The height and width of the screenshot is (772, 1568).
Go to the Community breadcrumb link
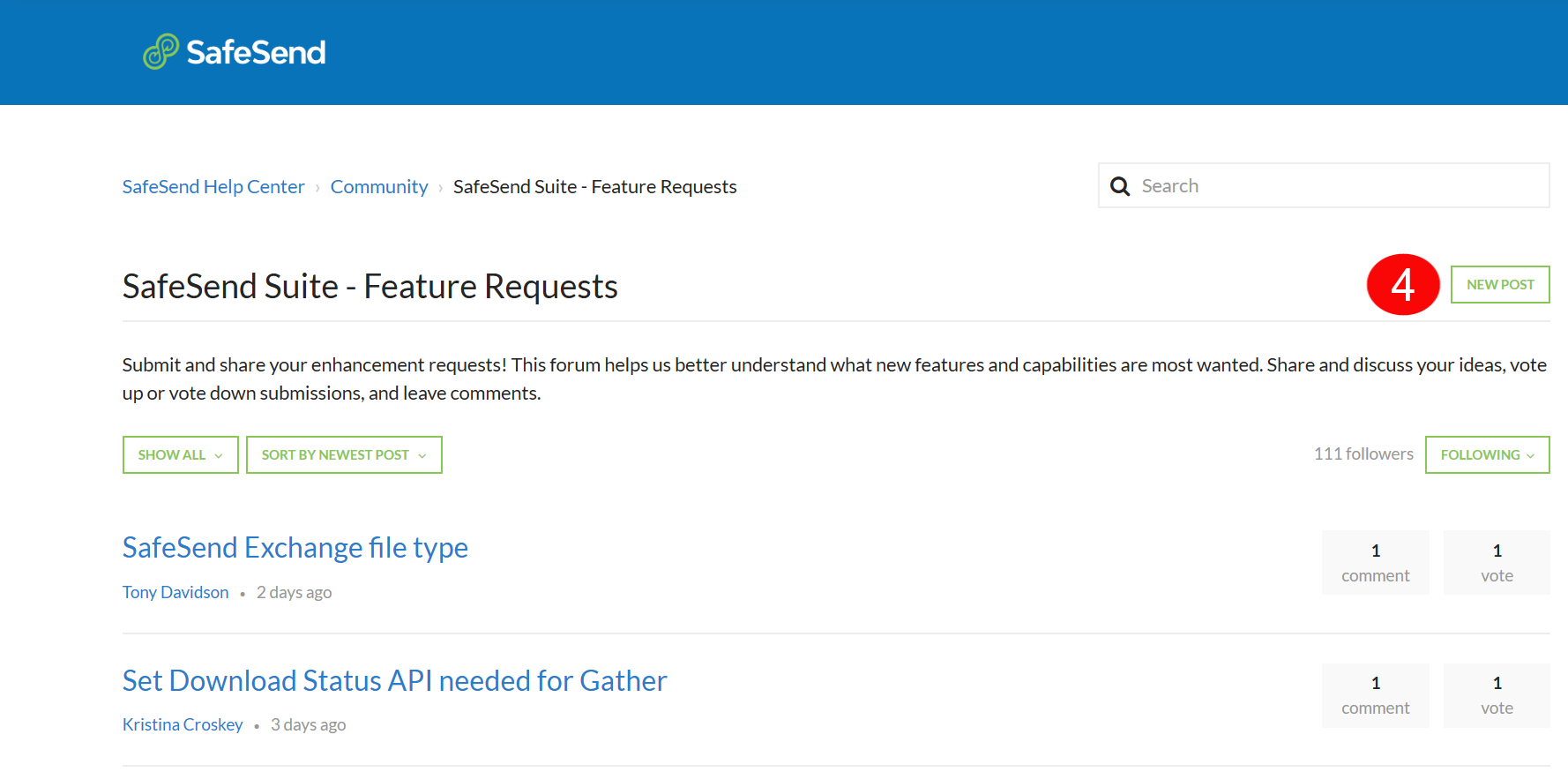pos(379,187)
